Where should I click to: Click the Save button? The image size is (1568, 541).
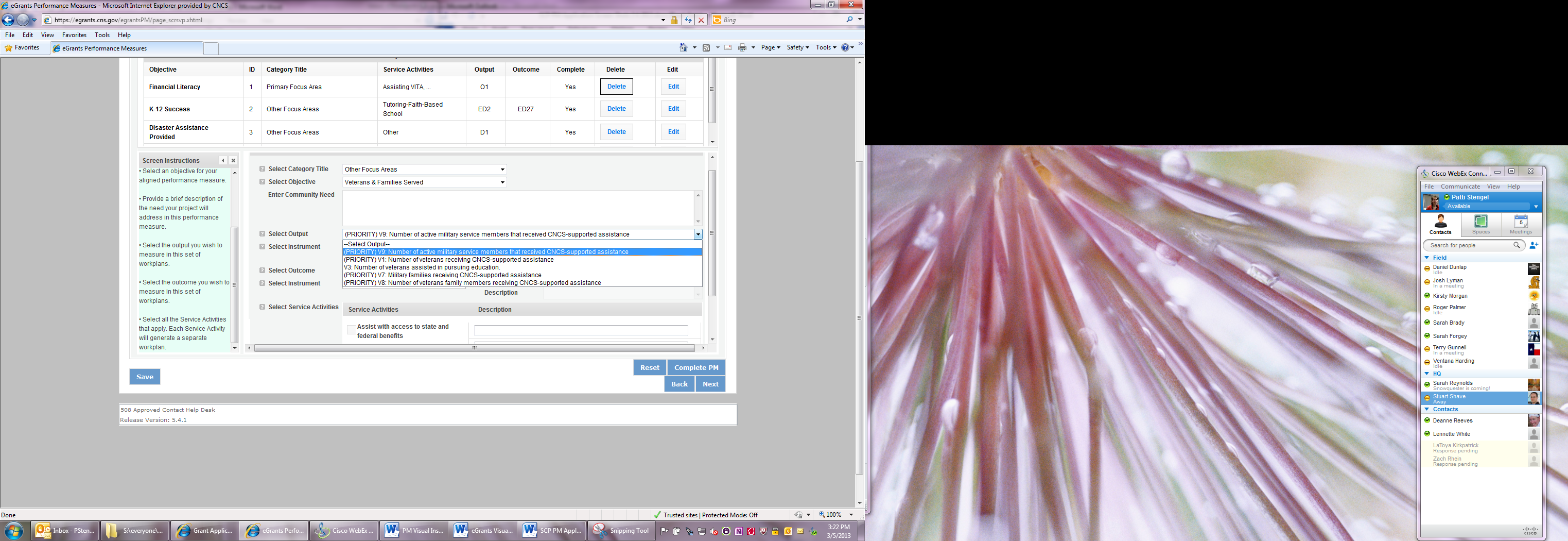[x=145, y=377]
